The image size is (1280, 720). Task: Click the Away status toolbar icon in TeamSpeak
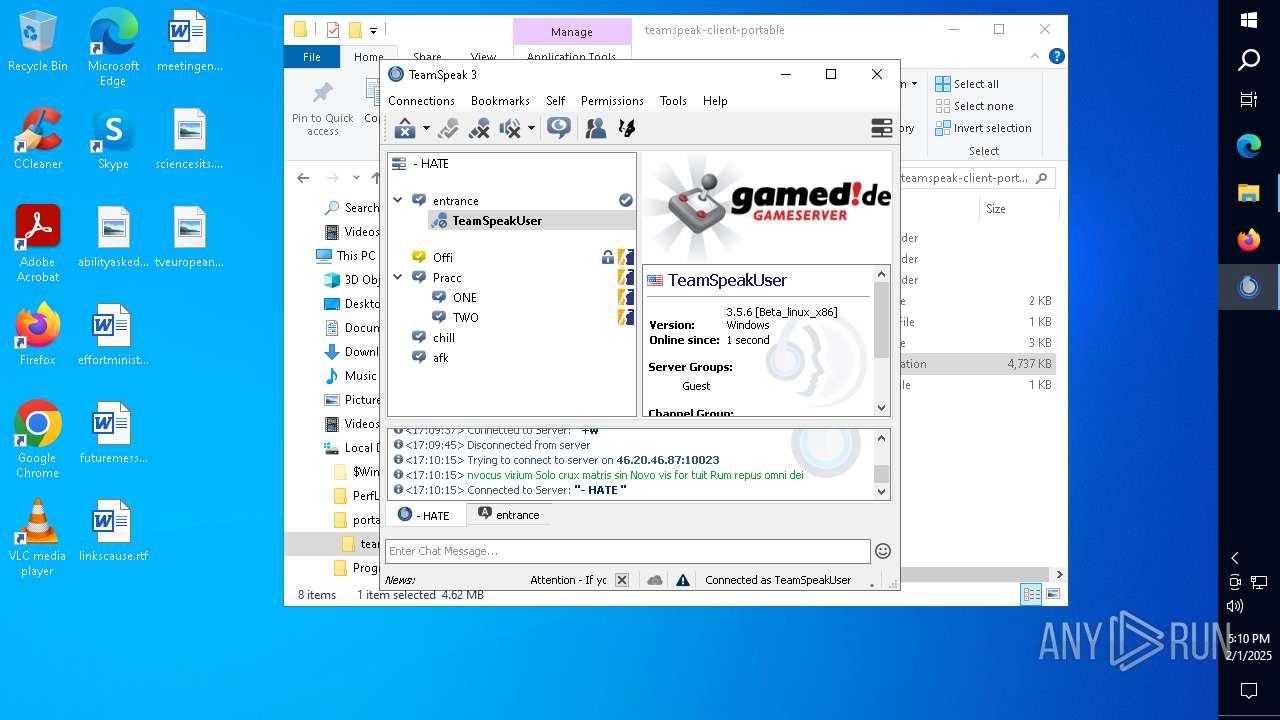pyautogui.click(x=405, y=128)
